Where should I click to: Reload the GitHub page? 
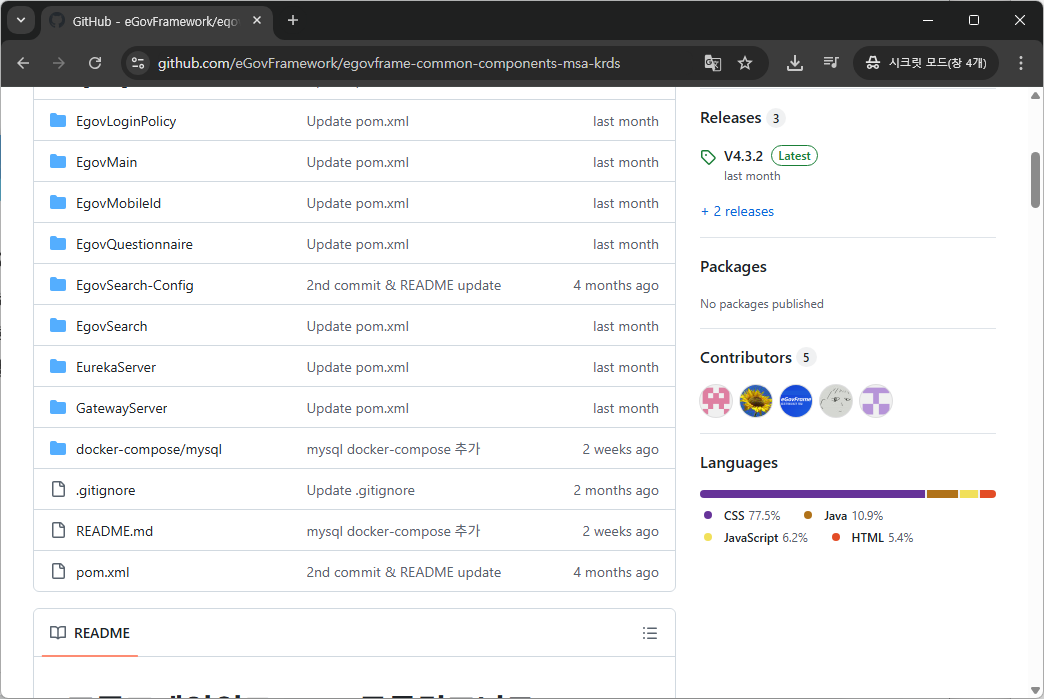click(95, 63)
